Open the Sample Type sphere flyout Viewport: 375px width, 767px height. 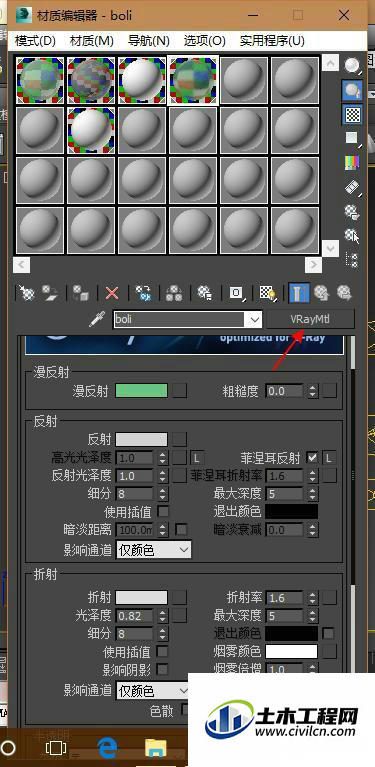352,66
